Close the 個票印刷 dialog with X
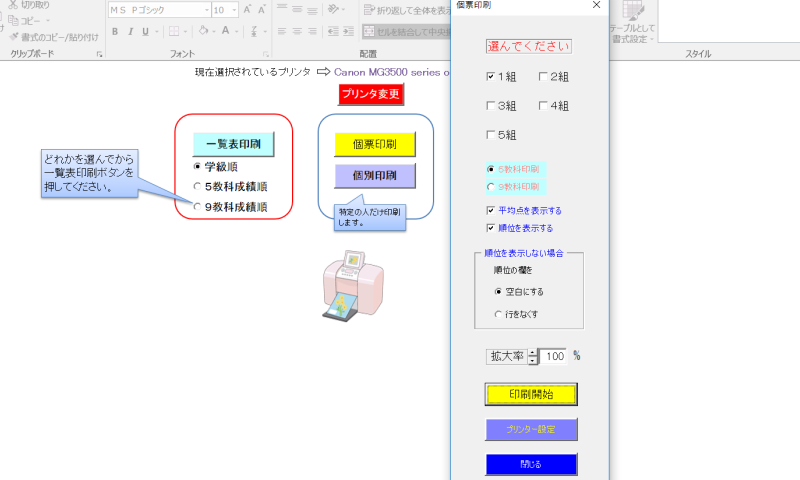 pyautogui.click(x=596, y=5)
